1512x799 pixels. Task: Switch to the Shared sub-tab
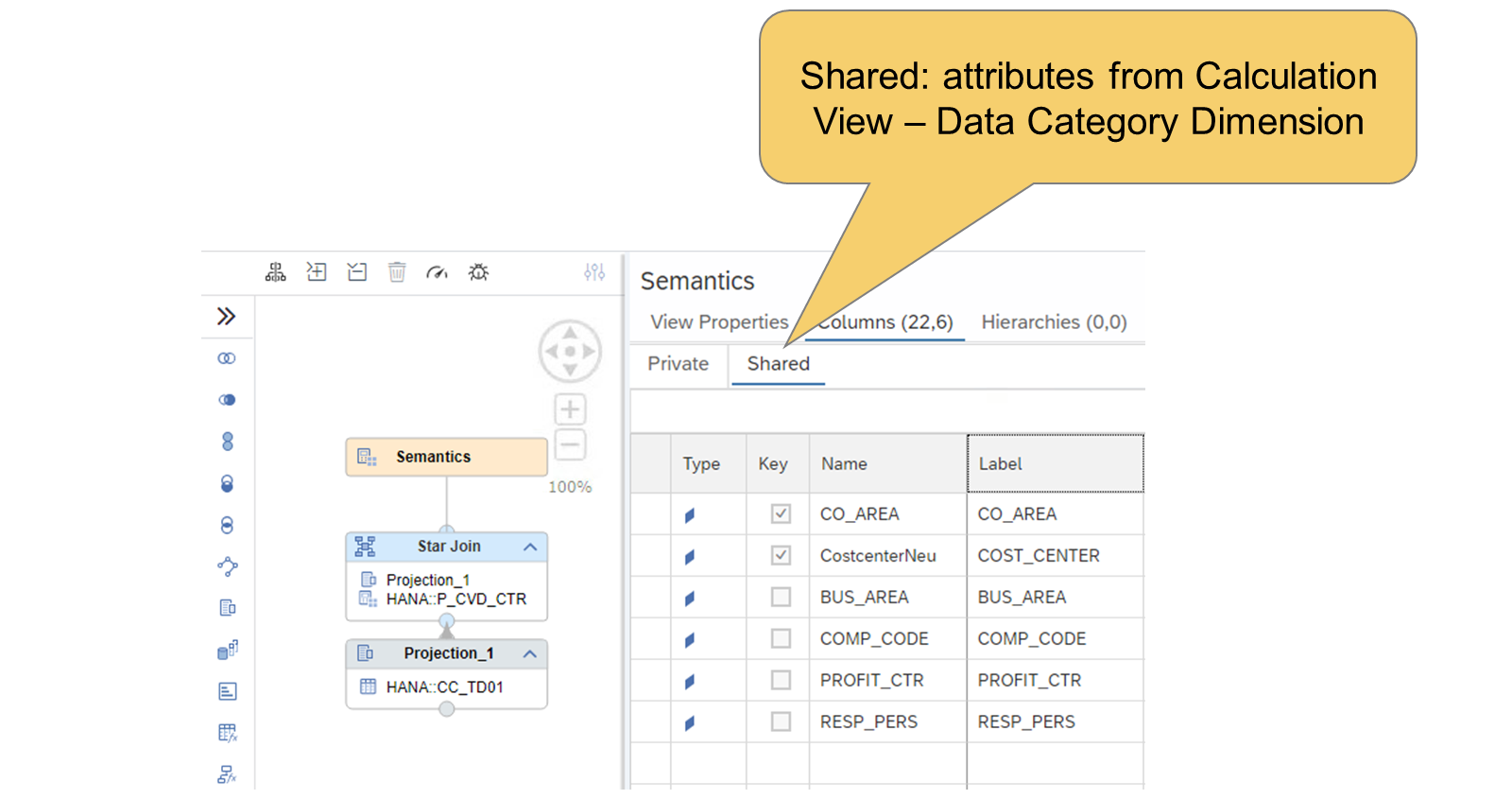pos(779,364)
